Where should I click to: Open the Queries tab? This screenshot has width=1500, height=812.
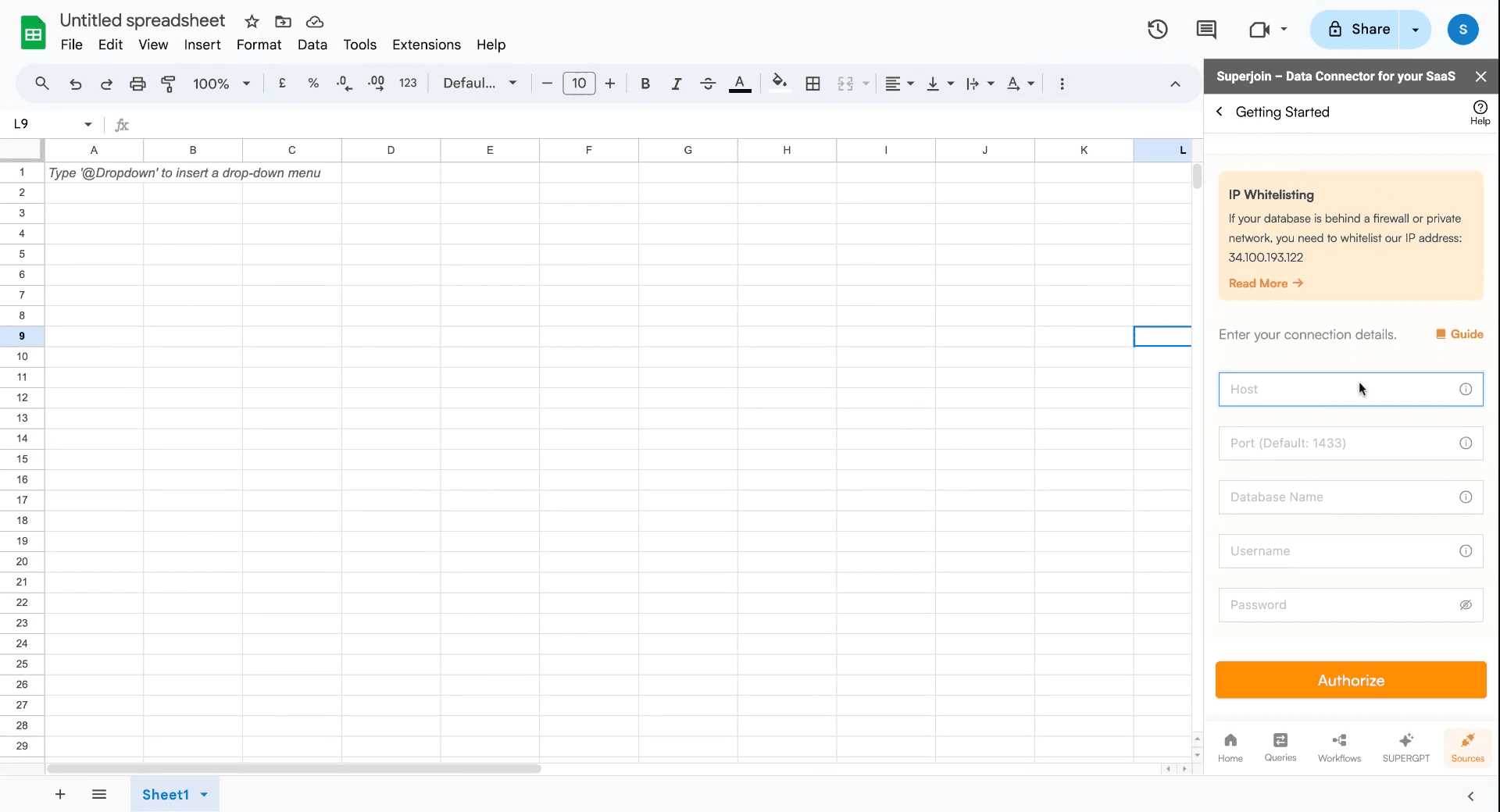pyautogui.click(x=1280, y=747)
